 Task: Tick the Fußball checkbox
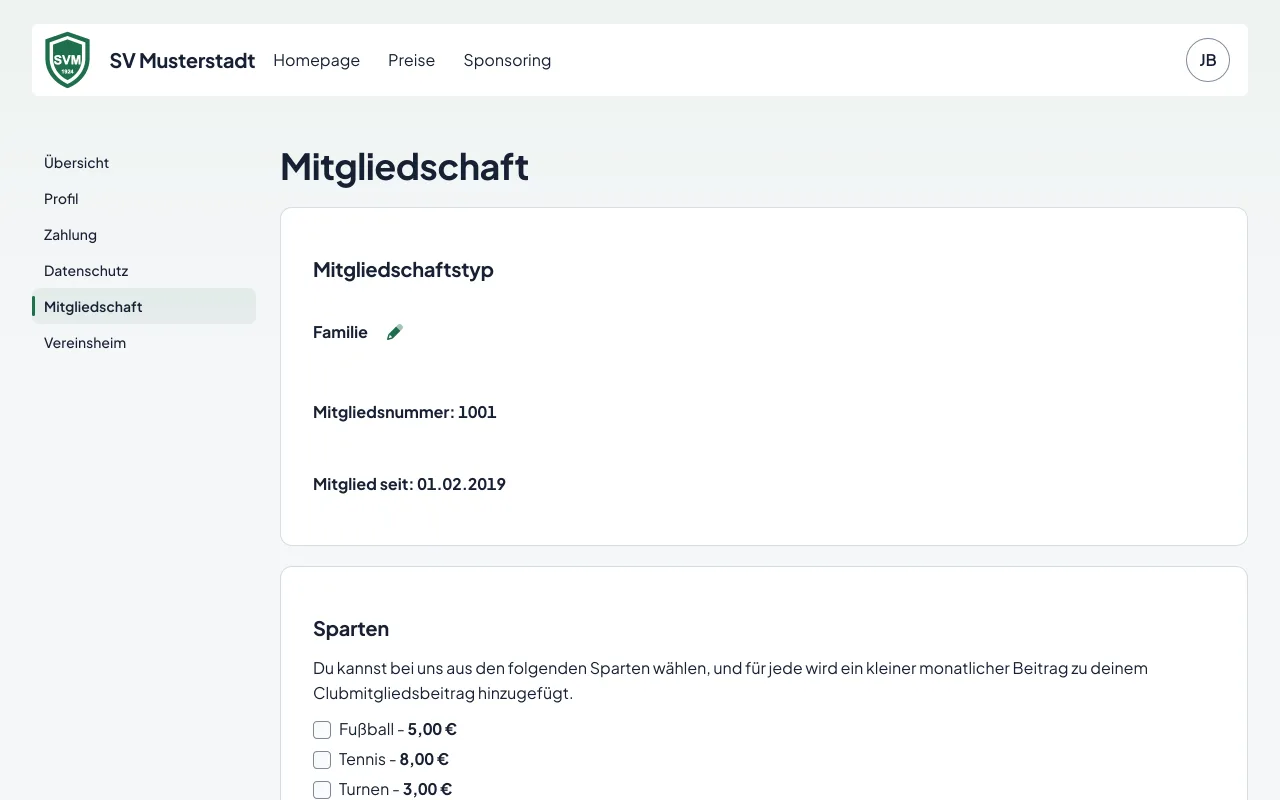322,730
